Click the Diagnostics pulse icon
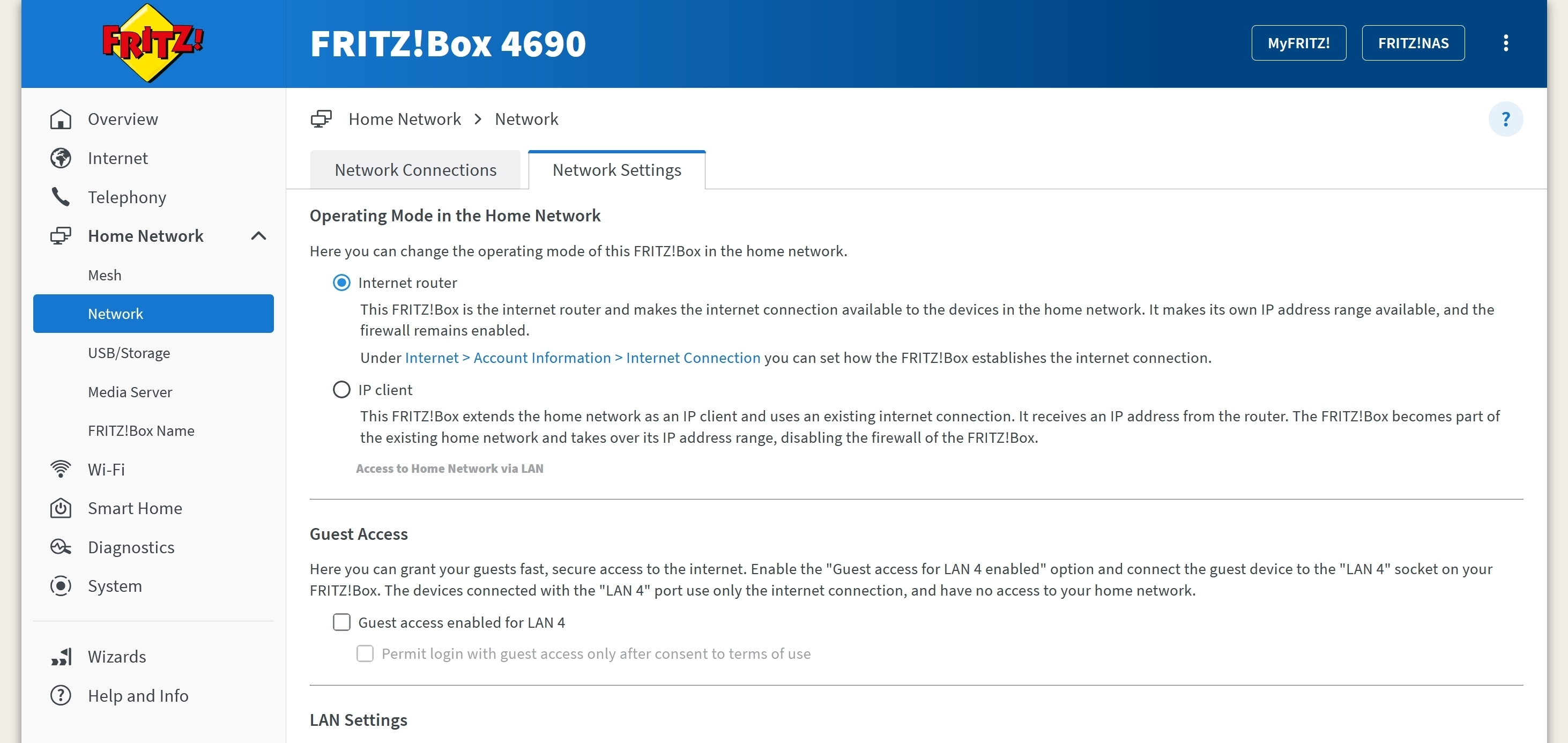Viewport: 1568px width, 743px height. (x=60, y=547)
